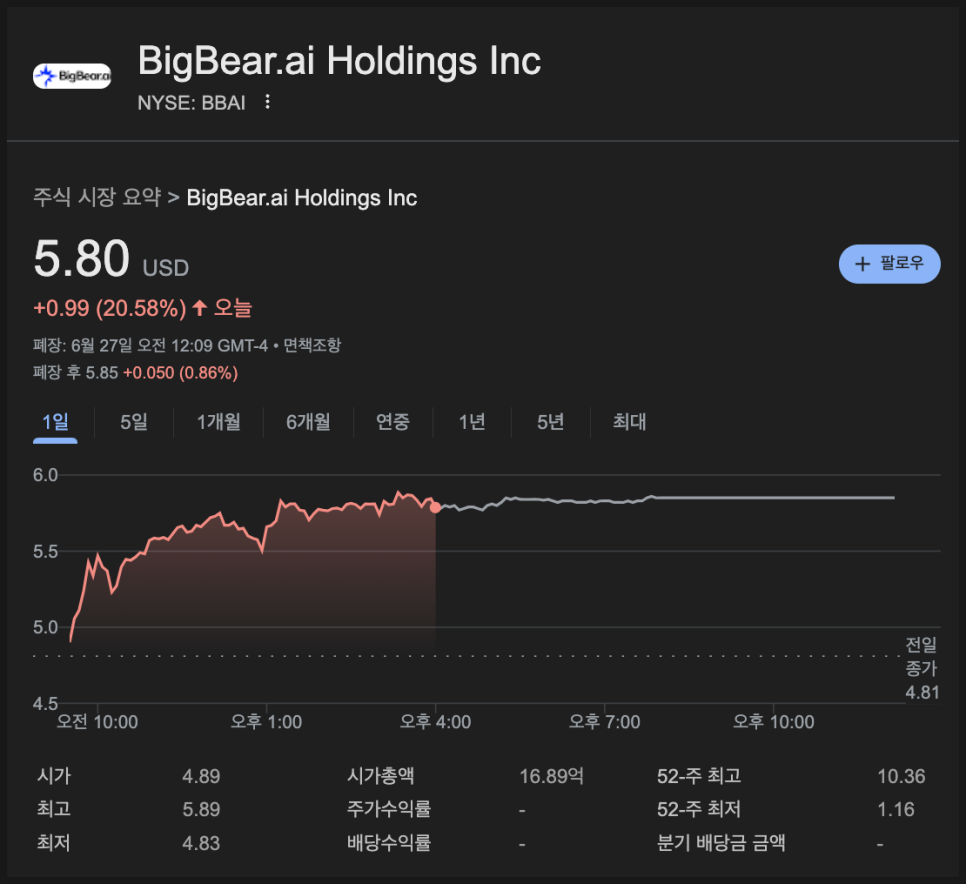The image size is (966, 884).
Task: Select the 최대 max range tab
Action: point(630,422)
